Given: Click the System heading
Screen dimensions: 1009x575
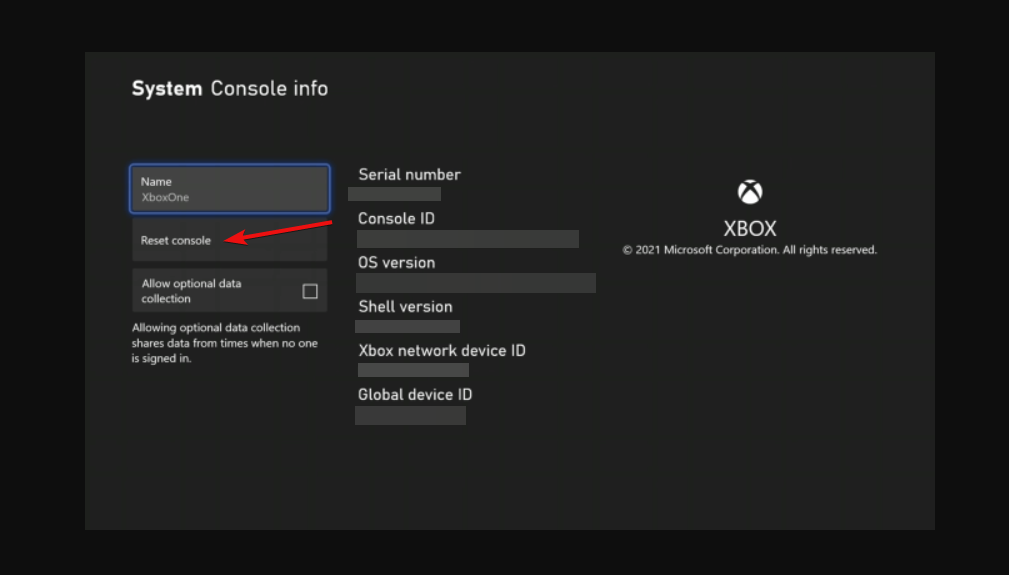Looking at the screenshot, I should (167, 88).
